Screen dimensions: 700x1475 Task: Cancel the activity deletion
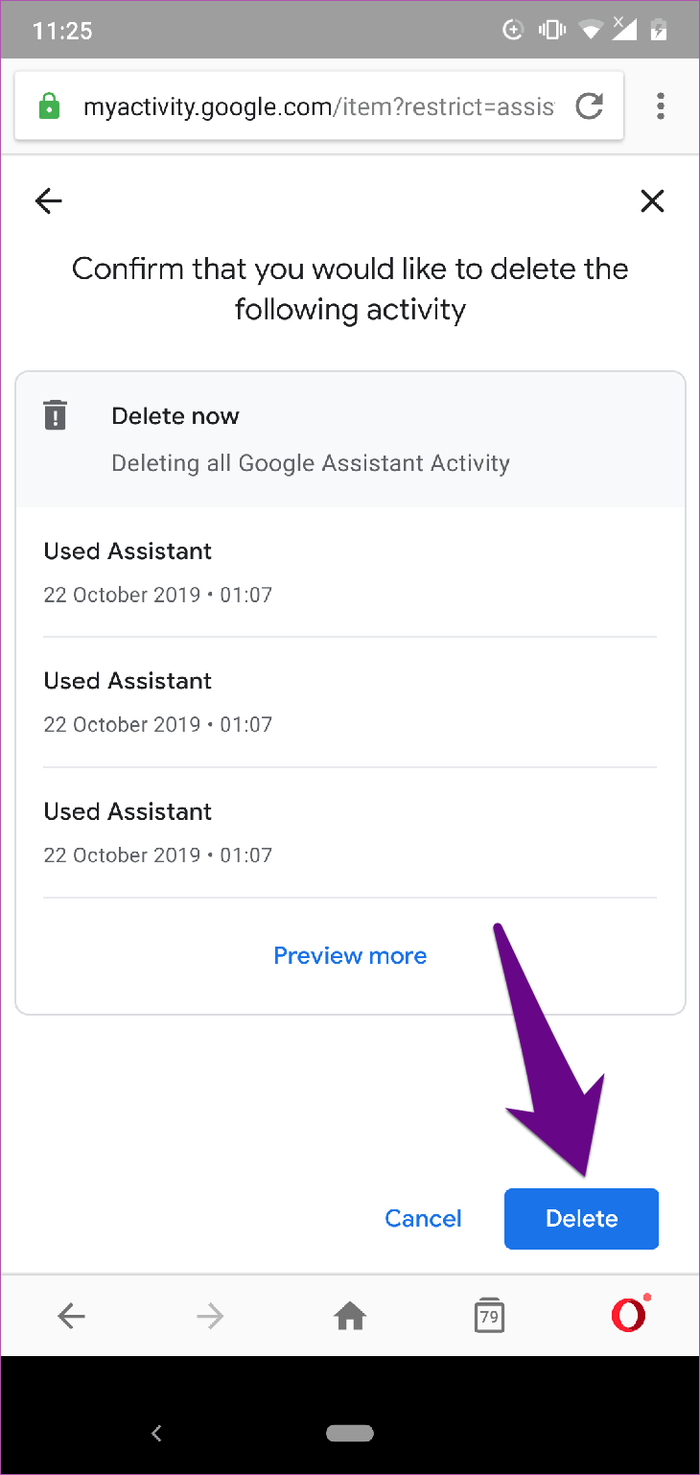coord(423,1218)
